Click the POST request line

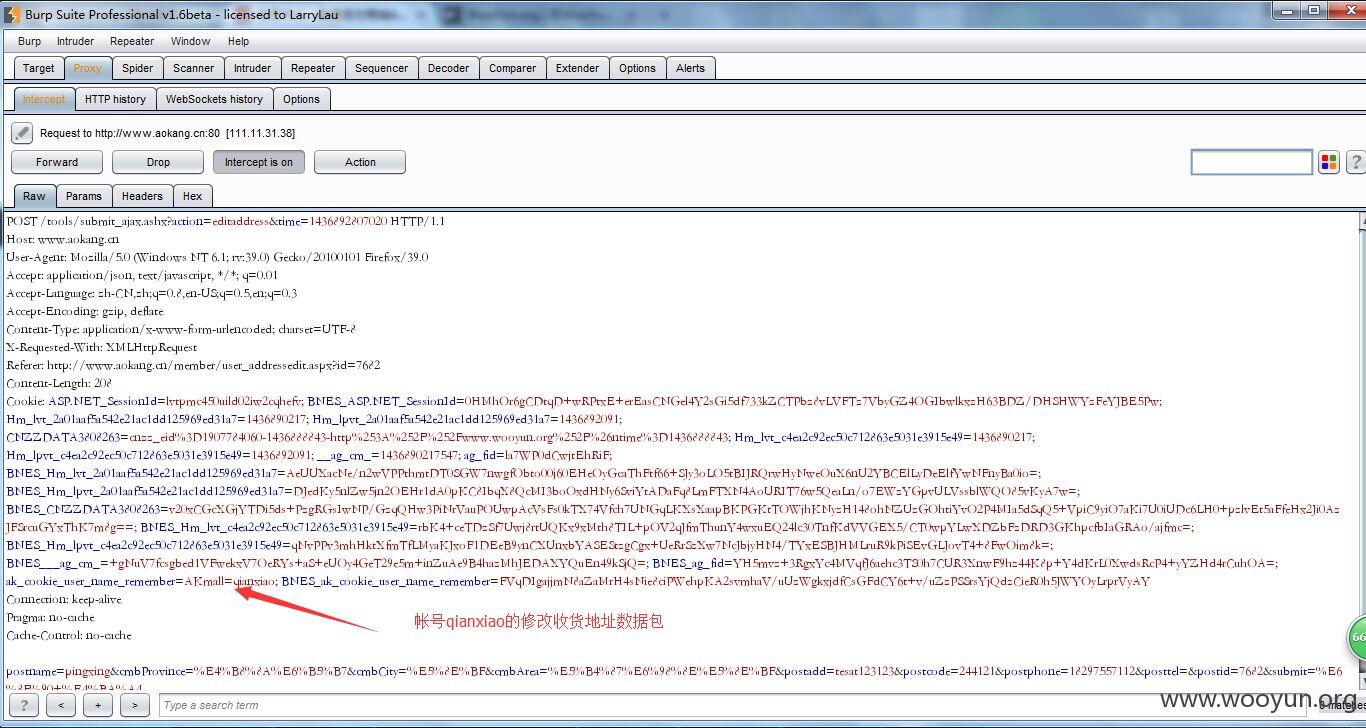pyautogui.click(x=226, y=221)
